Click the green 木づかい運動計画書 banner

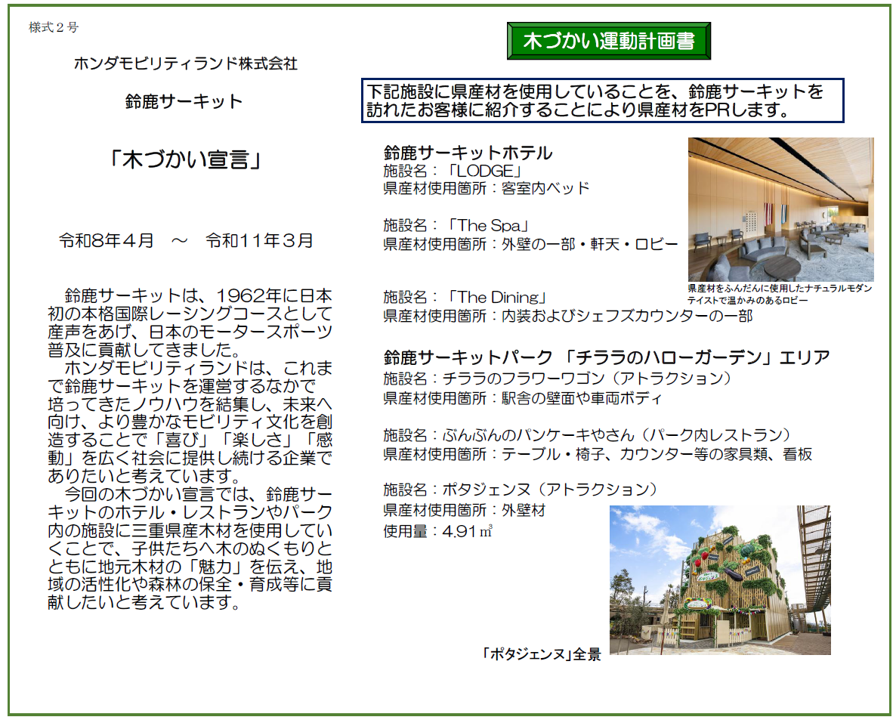point(609,42)
